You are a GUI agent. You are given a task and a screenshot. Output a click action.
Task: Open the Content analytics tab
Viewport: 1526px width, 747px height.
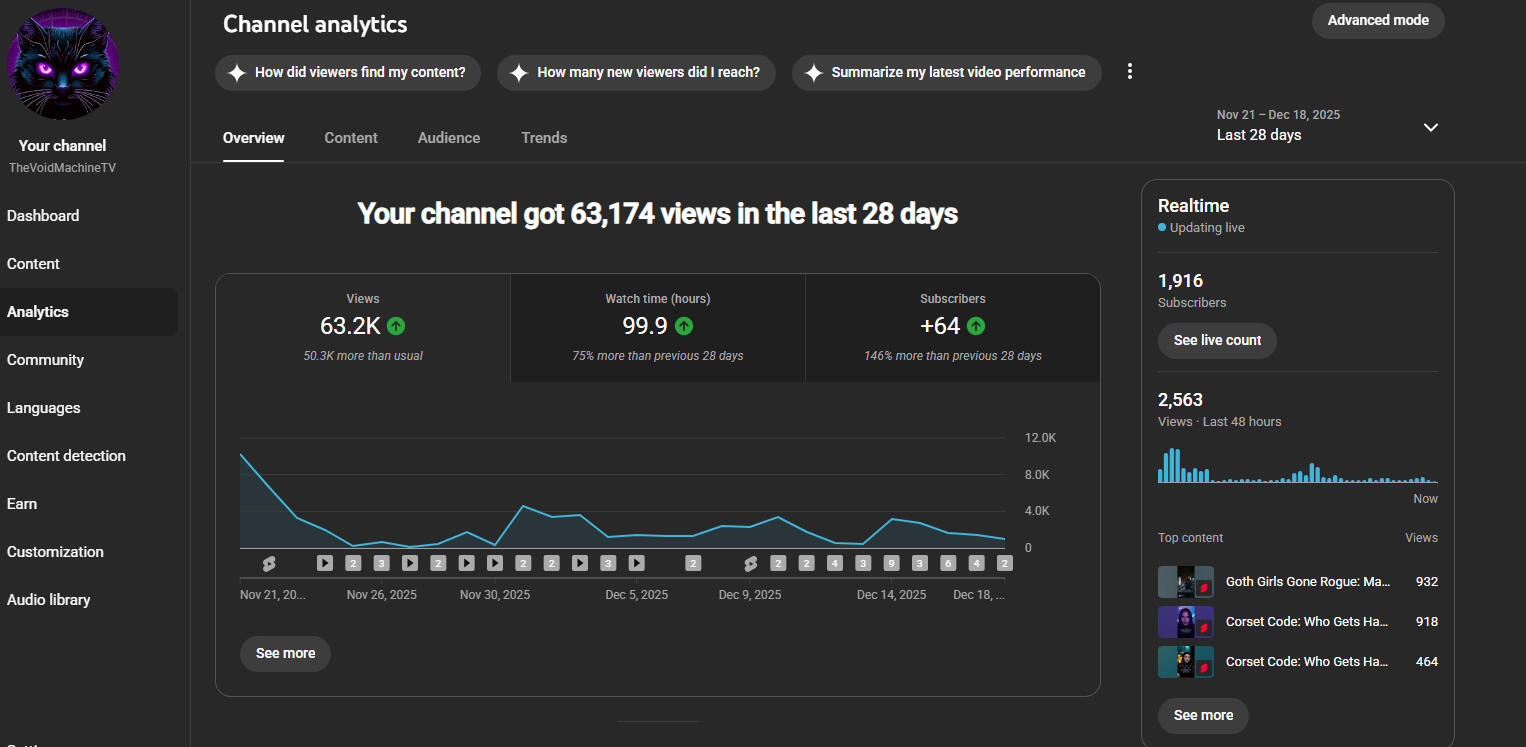pos(351,138)
